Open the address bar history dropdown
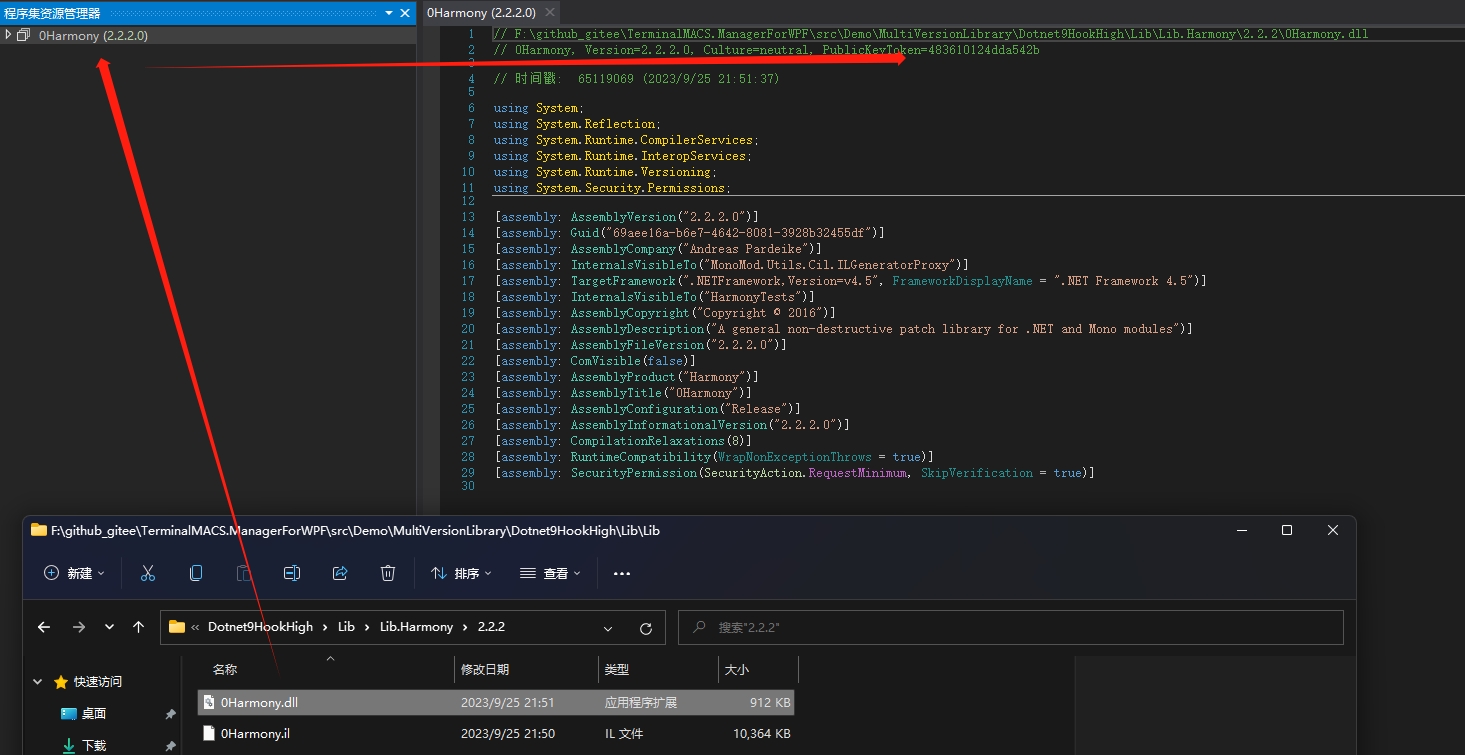 [x=608, y=628]
